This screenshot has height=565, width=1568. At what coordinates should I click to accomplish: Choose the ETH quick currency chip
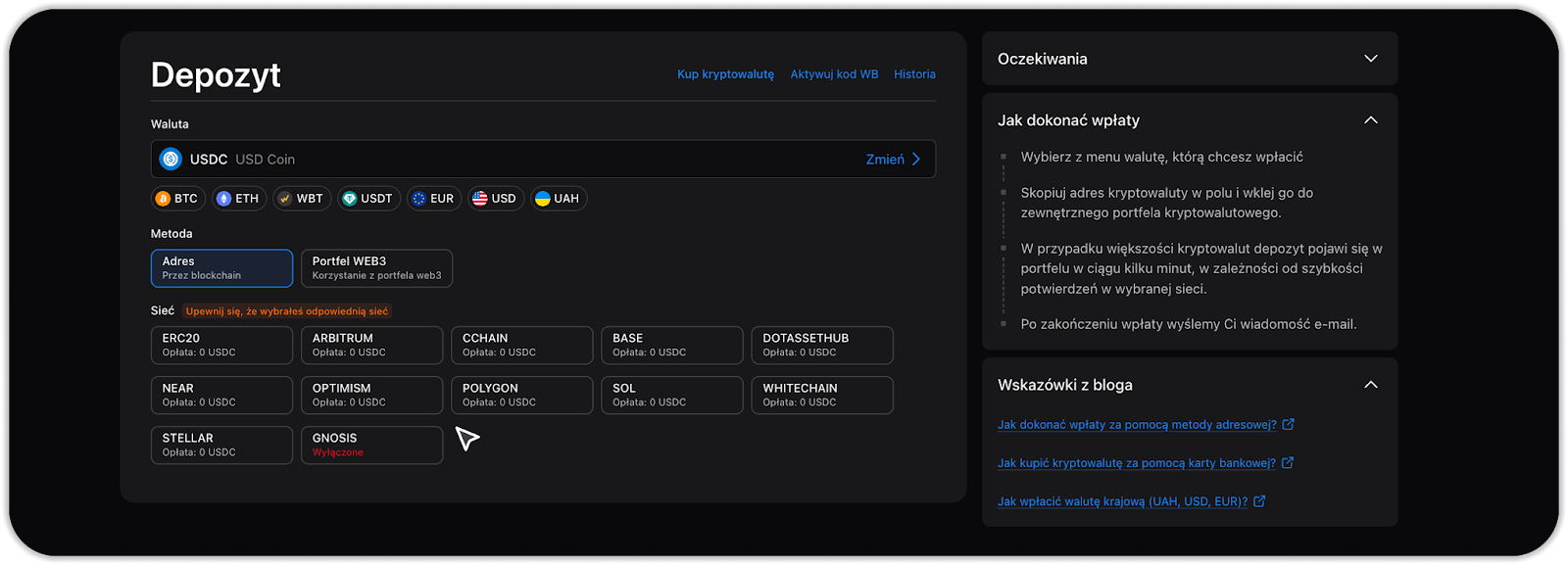point(237,199)
